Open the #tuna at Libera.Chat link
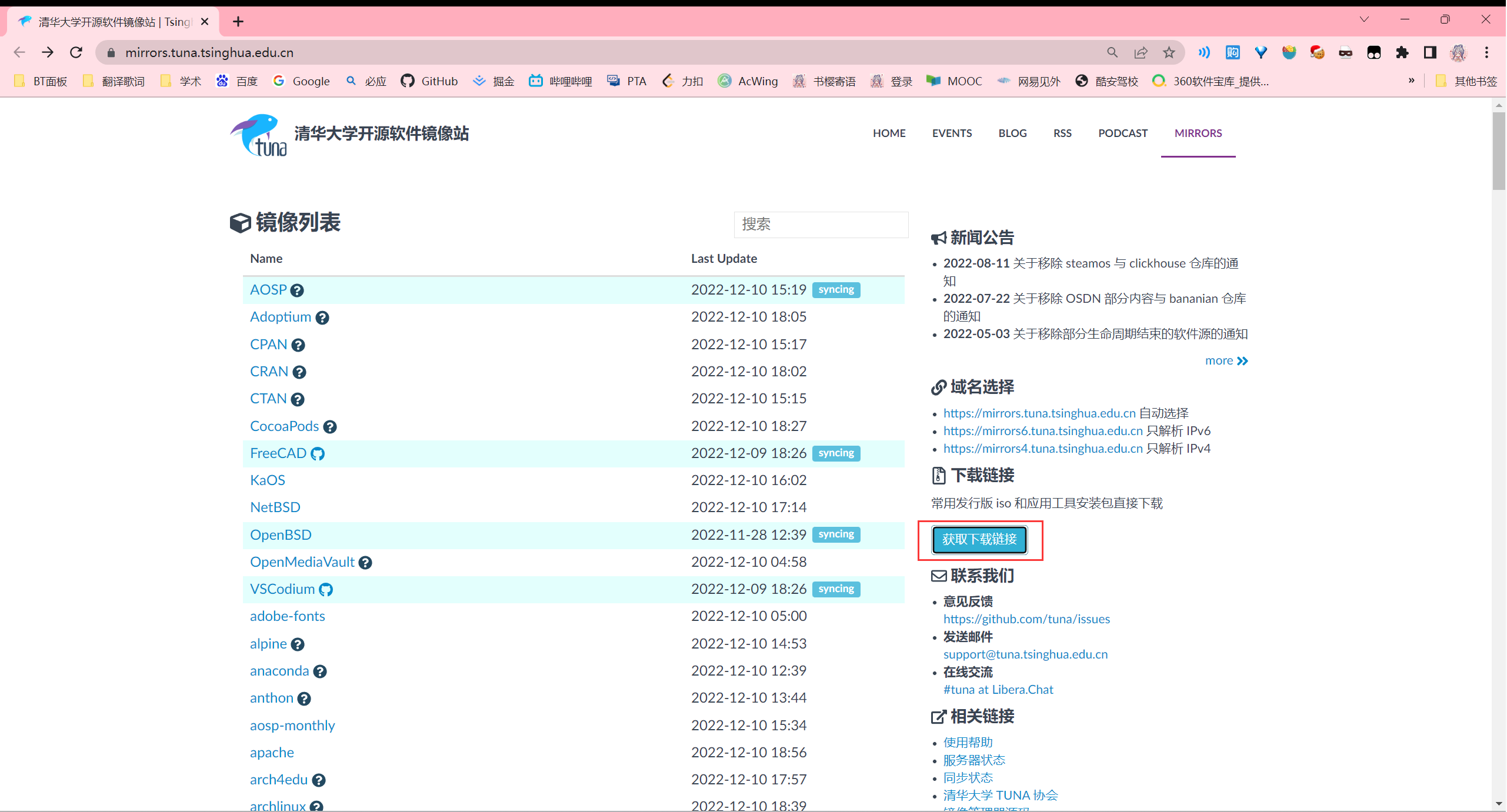Screen dimensions: 1507x812 (x=998, y=690)
